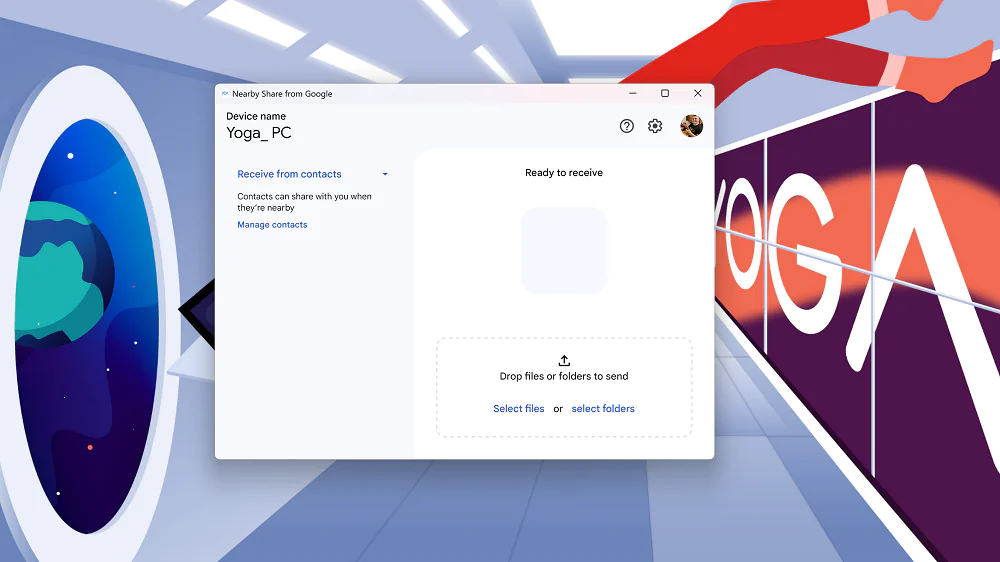Click the Contacts can share with you description
Image resolution: width=1000 pixels, height=562 pixels.
tap(304, 202)
